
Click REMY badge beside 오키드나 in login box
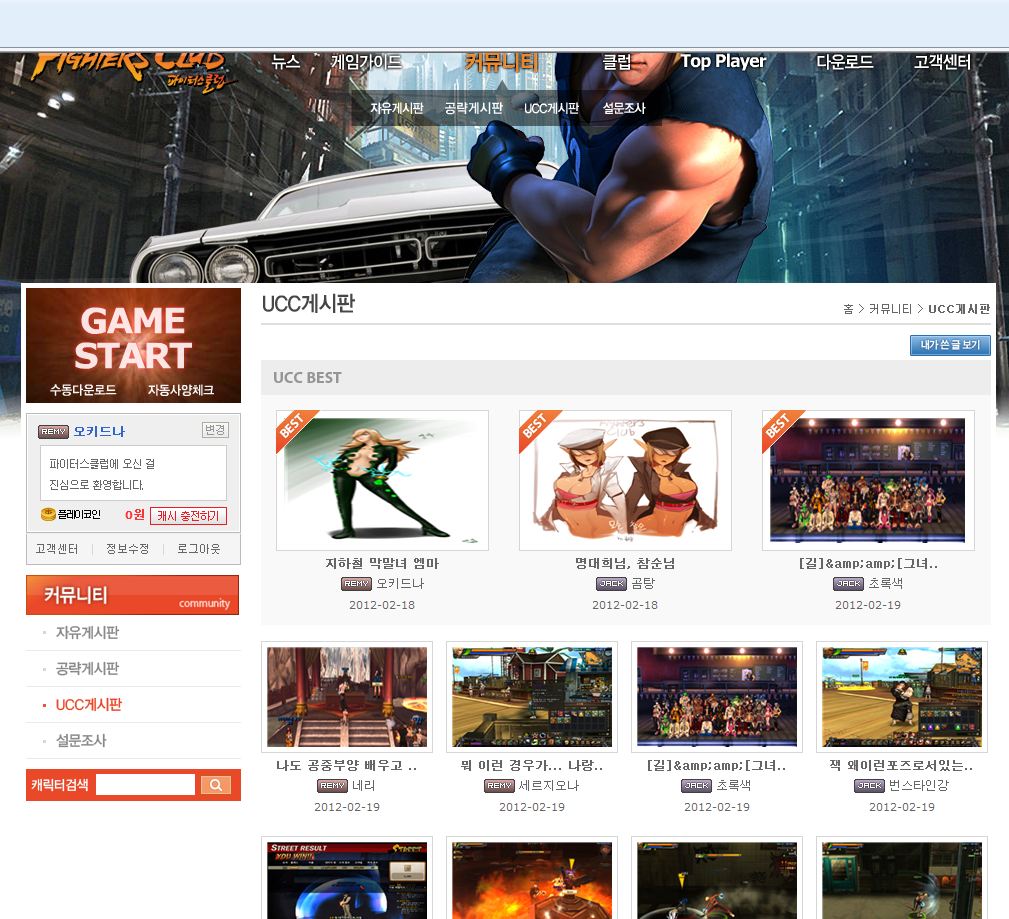53,432
